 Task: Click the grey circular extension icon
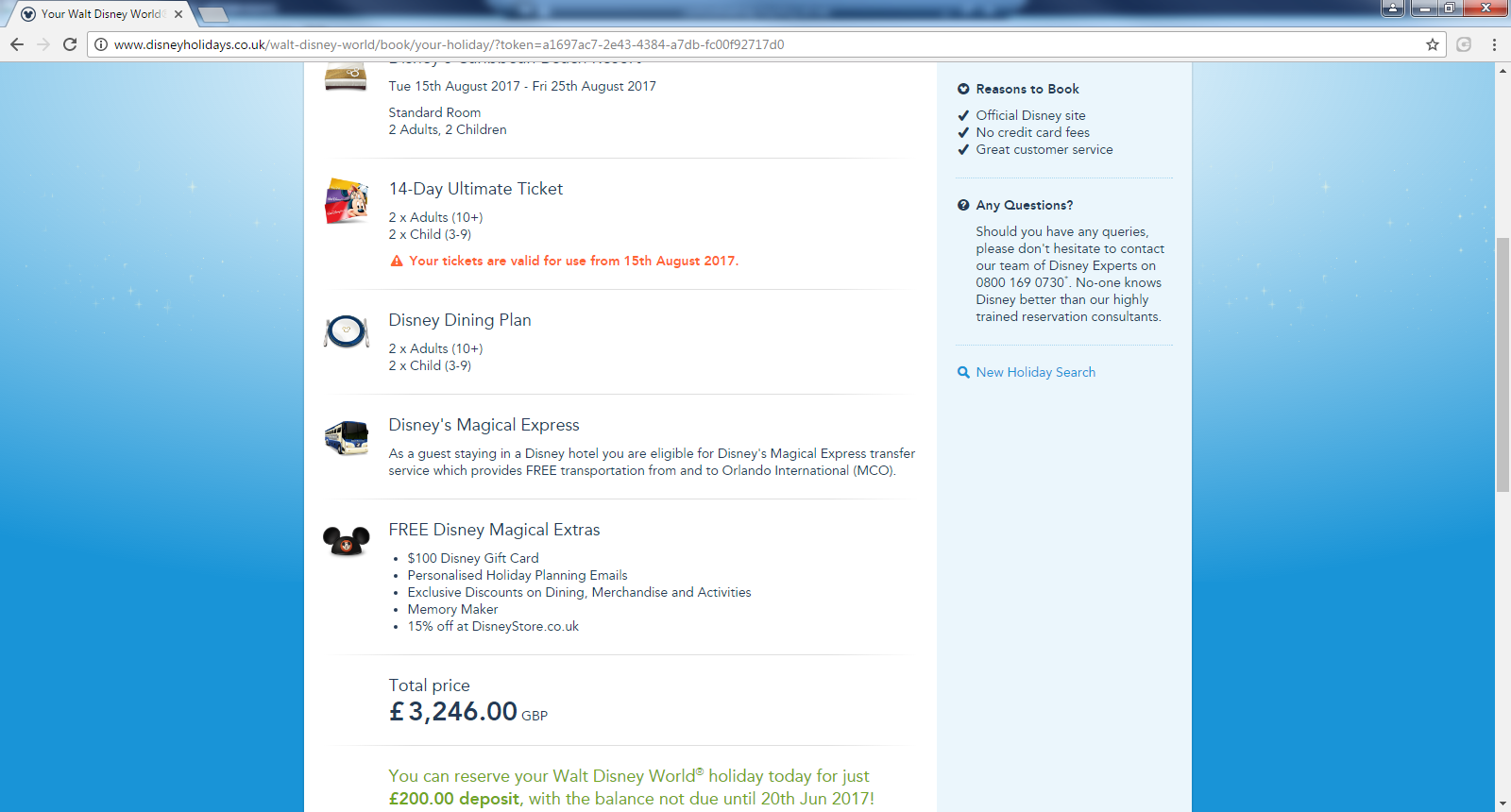[1464, 44]
